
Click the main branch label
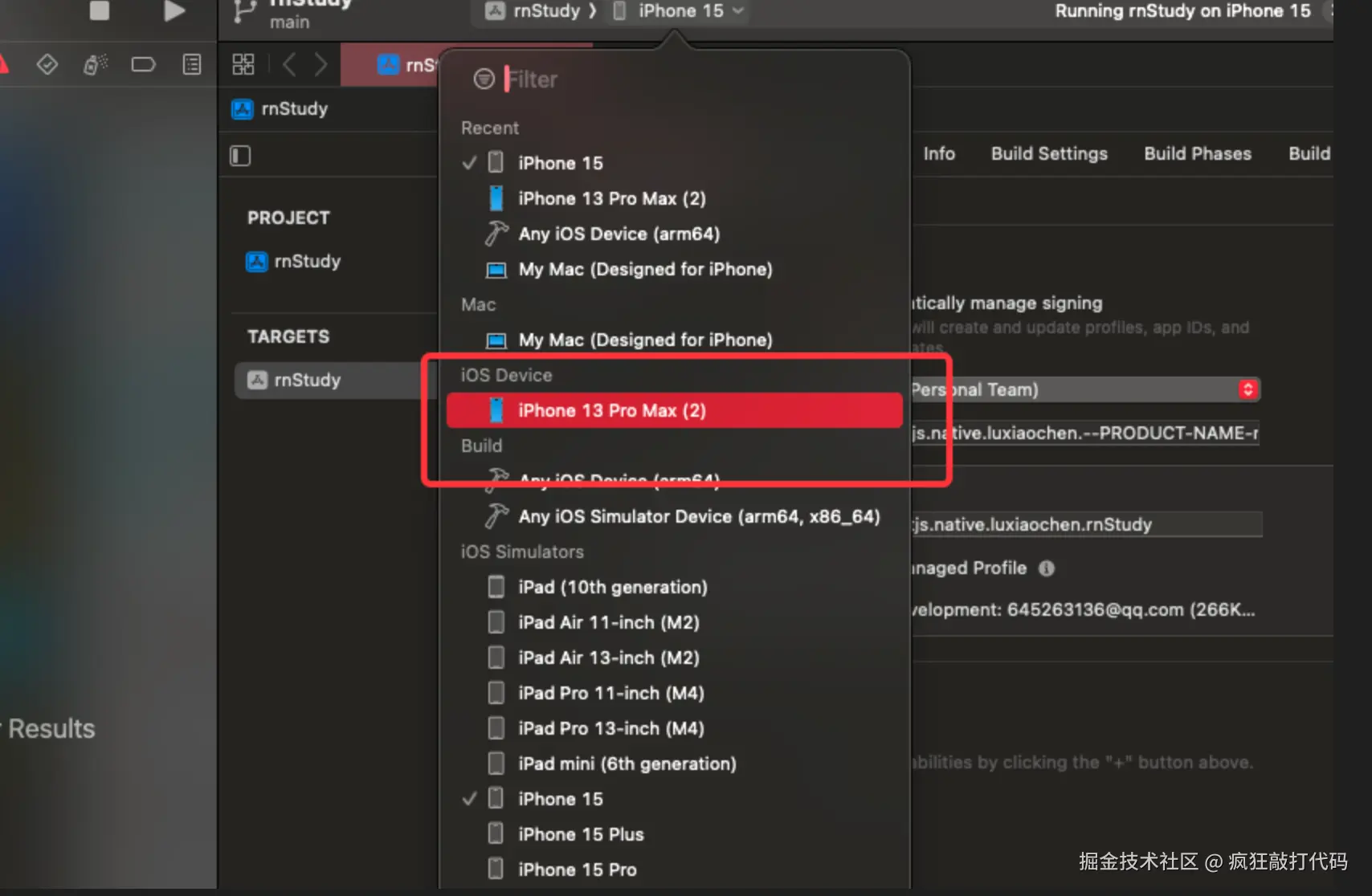coord(289,22)
